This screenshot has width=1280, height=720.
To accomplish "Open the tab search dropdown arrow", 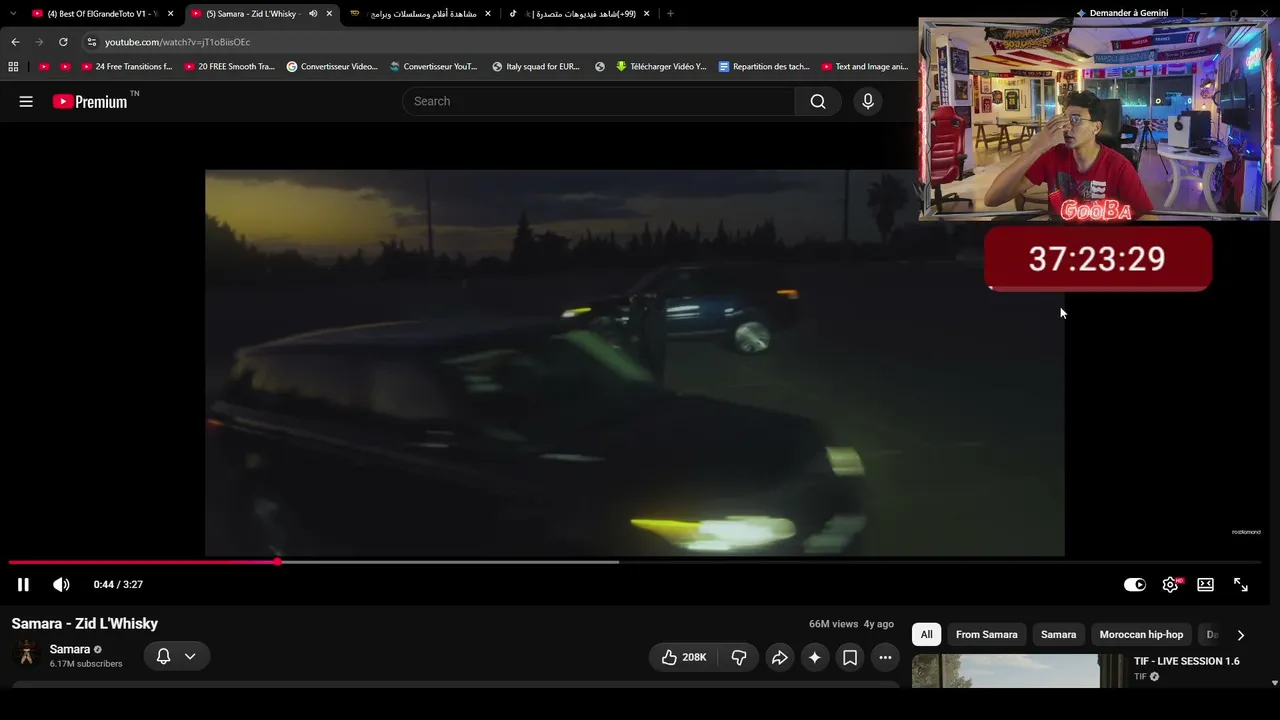I will pyautogui.click(x=13, y=14).
